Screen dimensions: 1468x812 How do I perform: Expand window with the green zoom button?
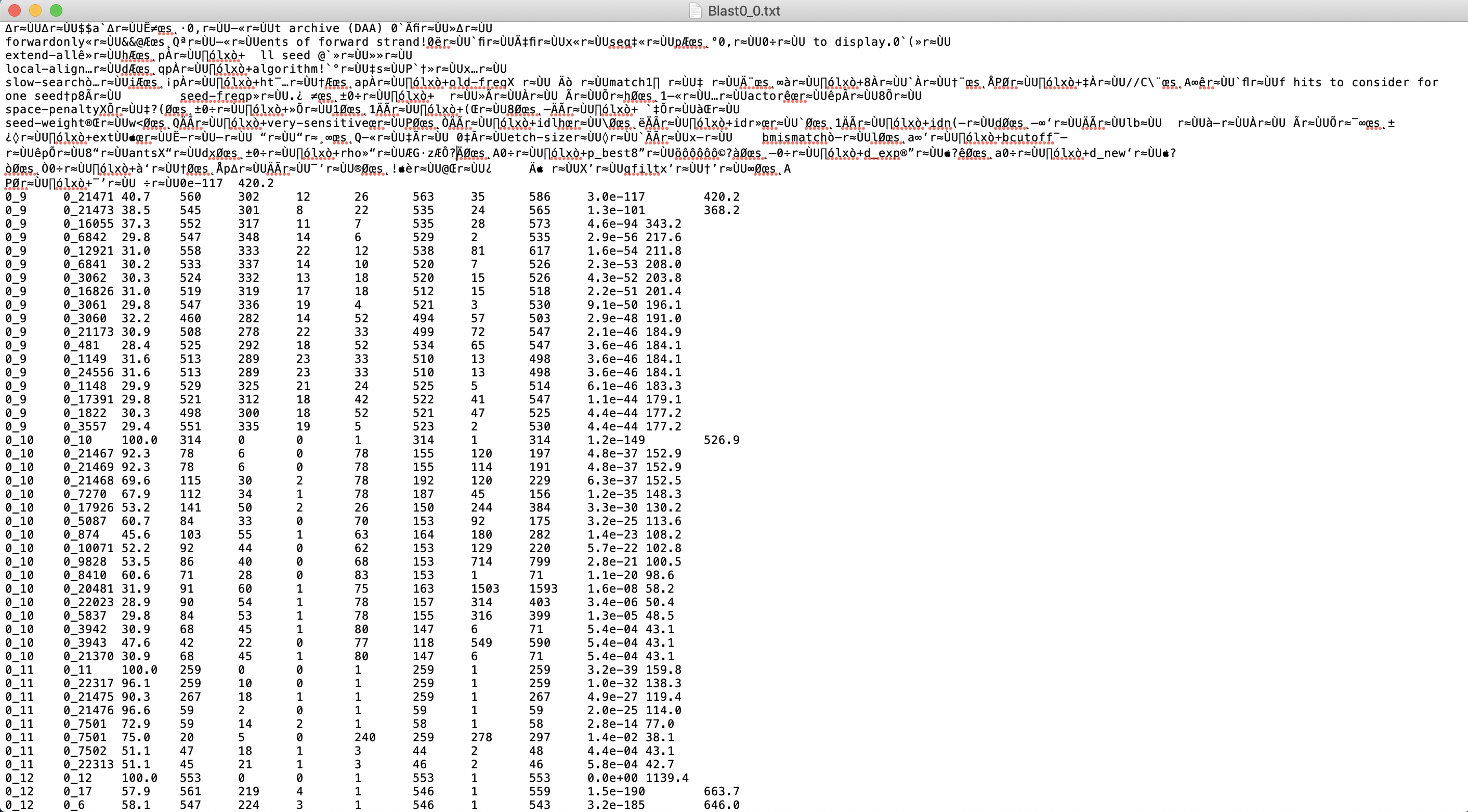pos(57,10)
